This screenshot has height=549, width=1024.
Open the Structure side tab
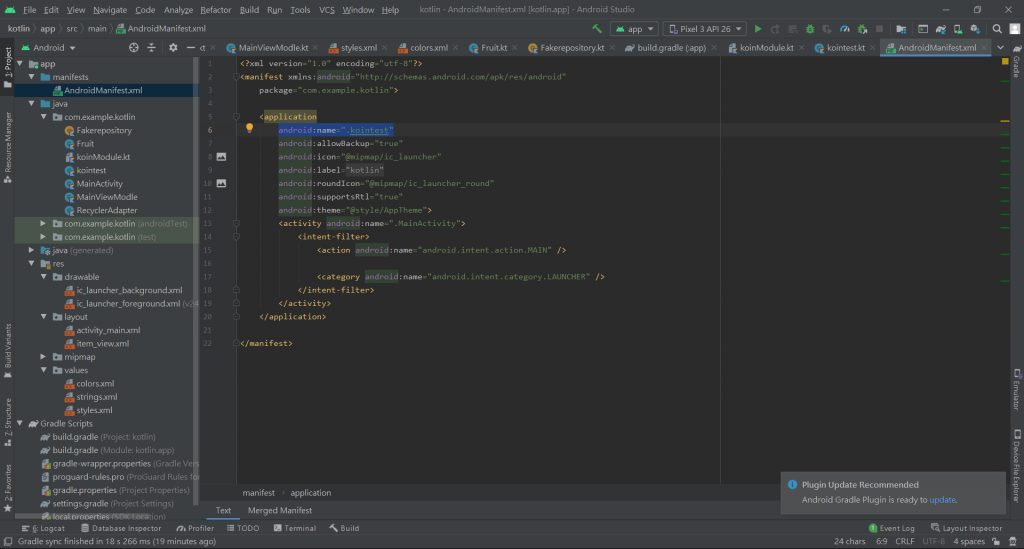[7, 422]
